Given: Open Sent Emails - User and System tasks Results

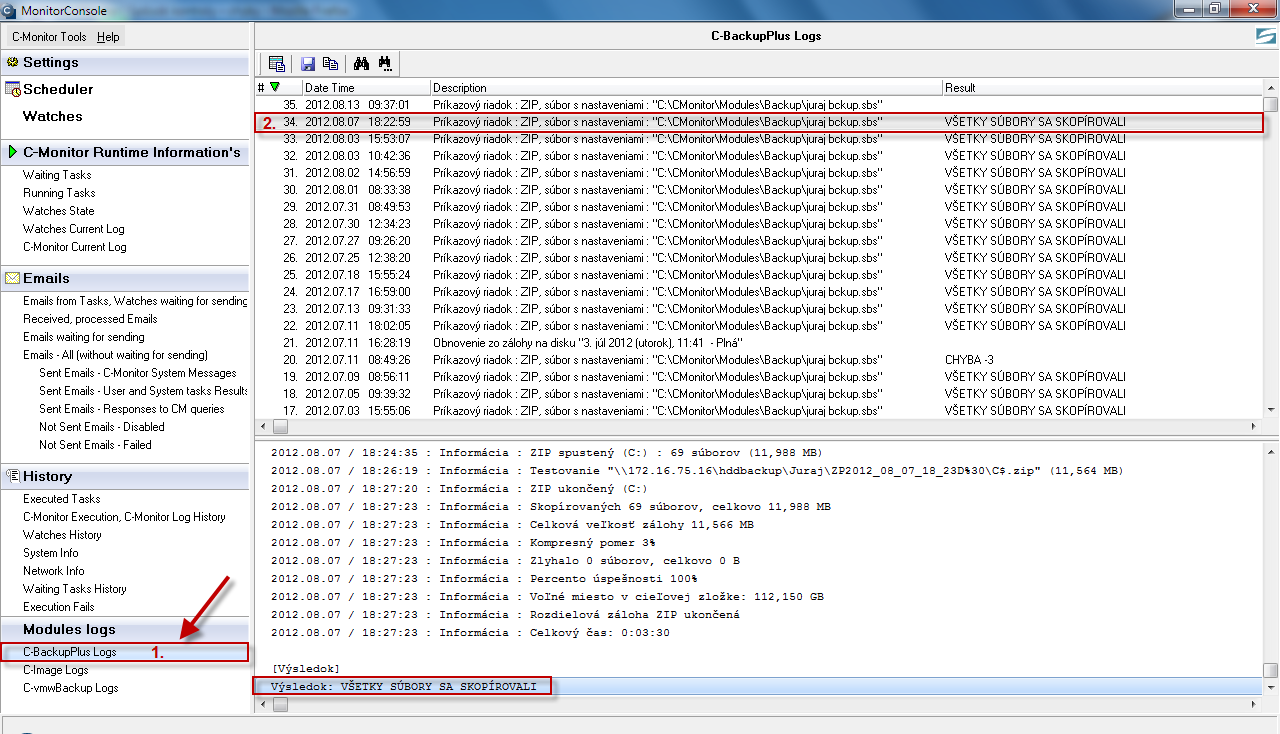Looking at the screenshot, I should click(143, 391).
